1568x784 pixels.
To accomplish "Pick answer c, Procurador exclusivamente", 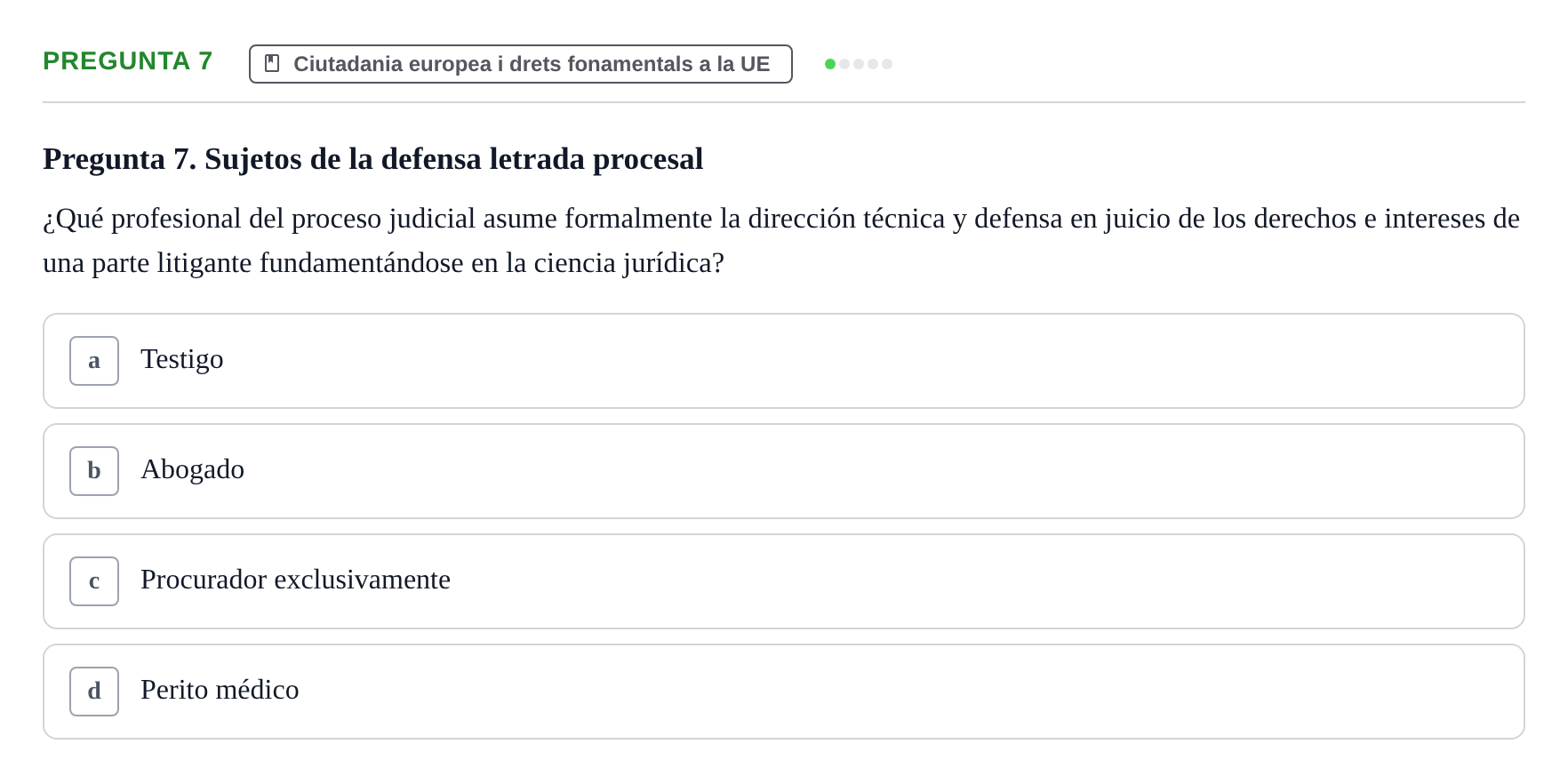I will coord(783,581).
